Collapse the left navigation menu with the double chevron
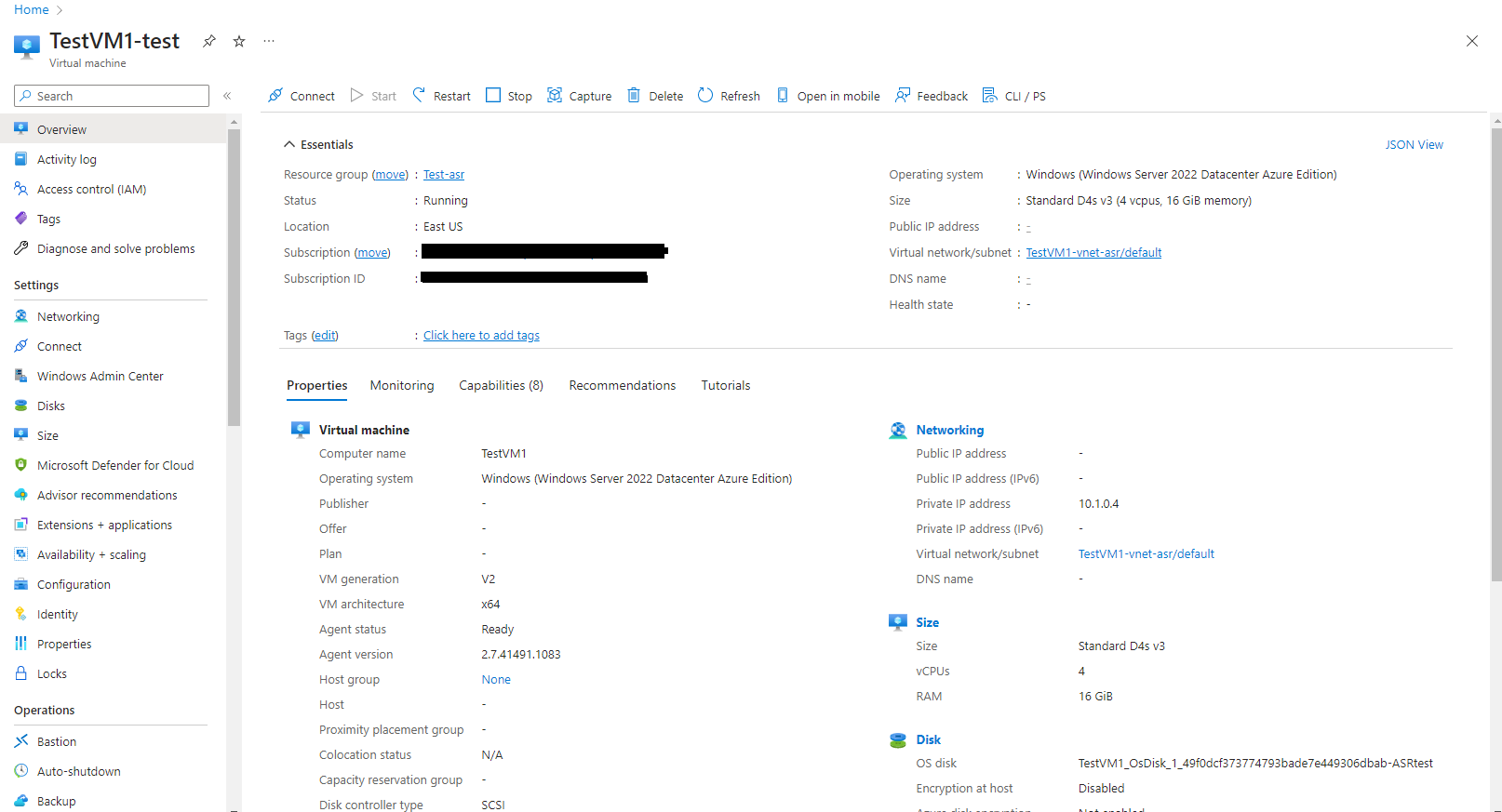This screenshot has height=812, width=1502. click(227, 96)
